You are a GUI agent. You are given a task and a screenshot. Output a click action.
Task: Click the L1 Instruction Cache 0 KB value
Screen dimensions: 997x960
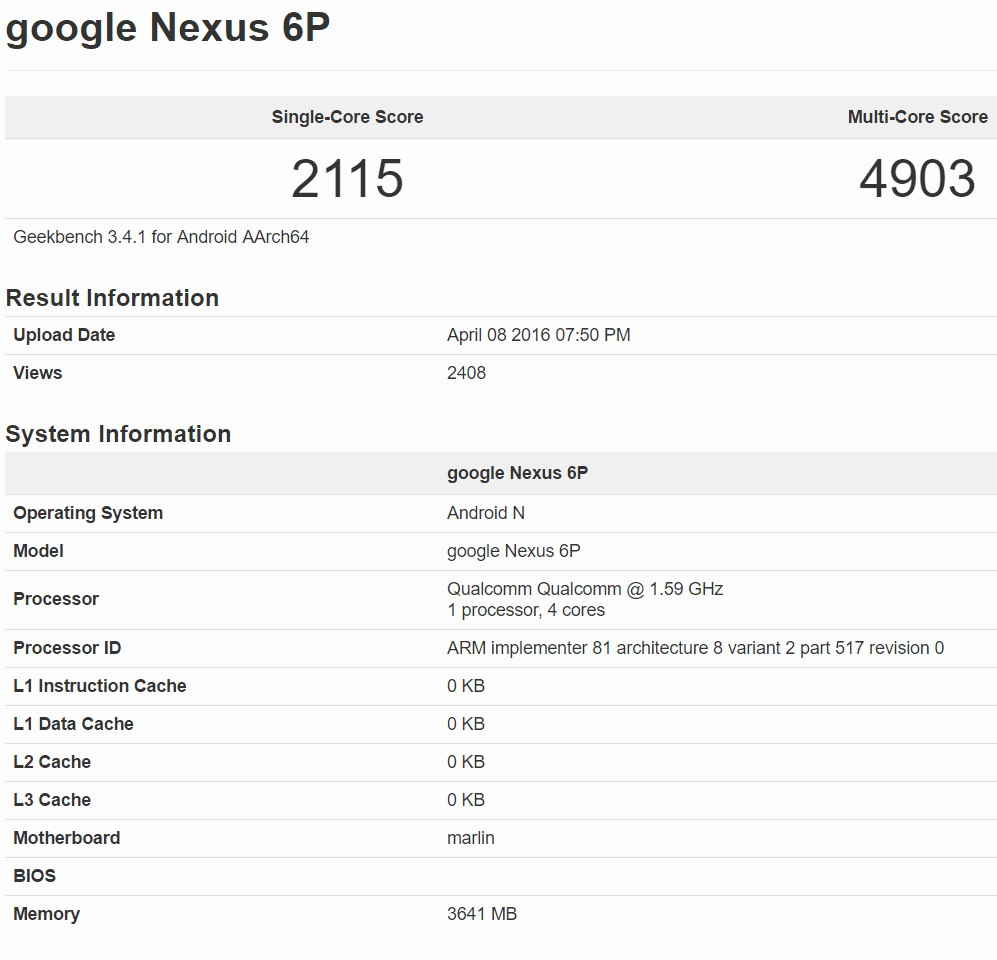(466, 686)
